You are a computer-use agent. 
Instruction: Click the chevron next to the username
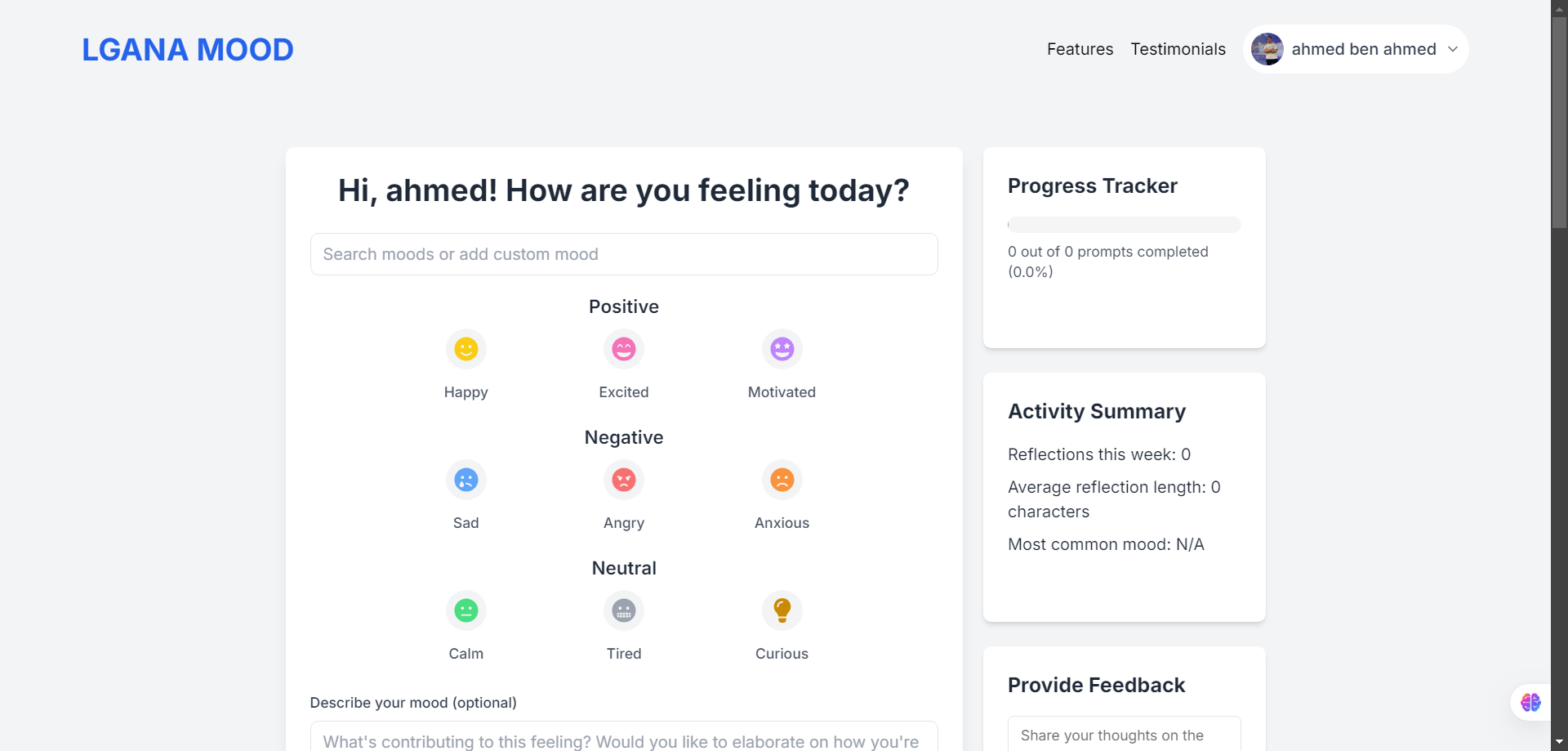click(x=1453, y=49)
